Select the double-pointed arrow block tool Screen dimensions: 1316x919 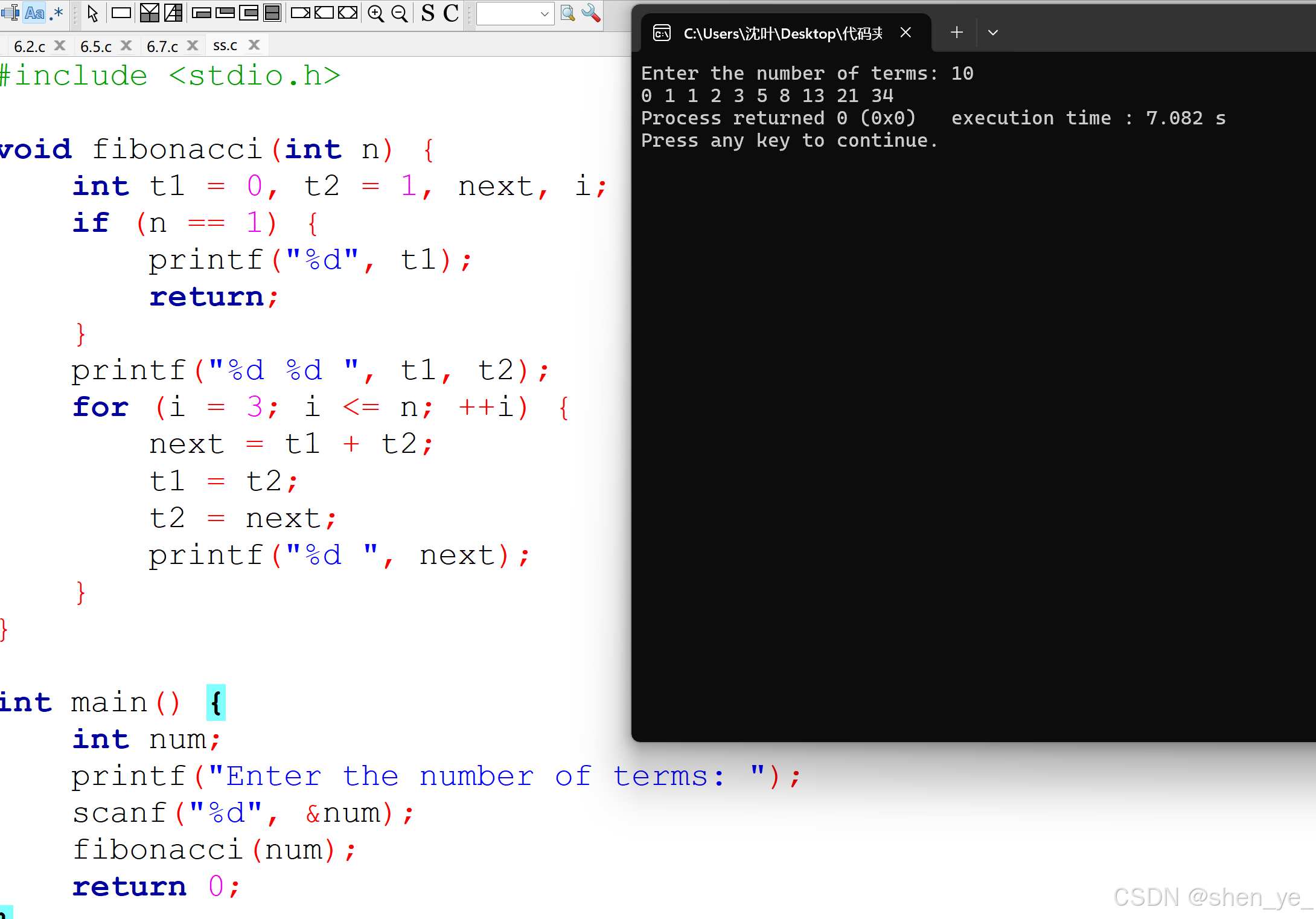point(348,13)
